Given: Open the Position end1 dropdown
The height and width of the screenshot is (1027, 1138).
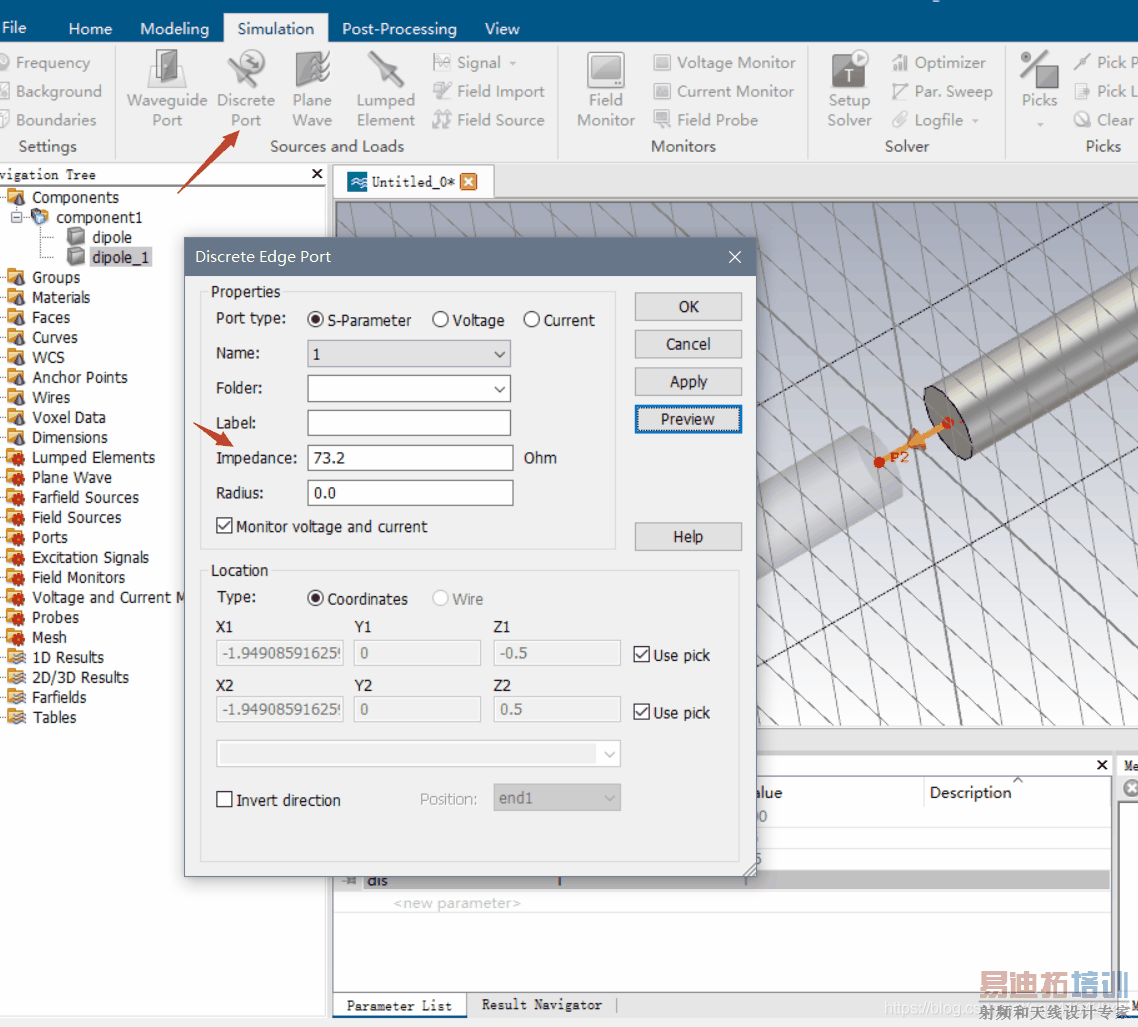Looking at the screenshot, I should (557, 798).
